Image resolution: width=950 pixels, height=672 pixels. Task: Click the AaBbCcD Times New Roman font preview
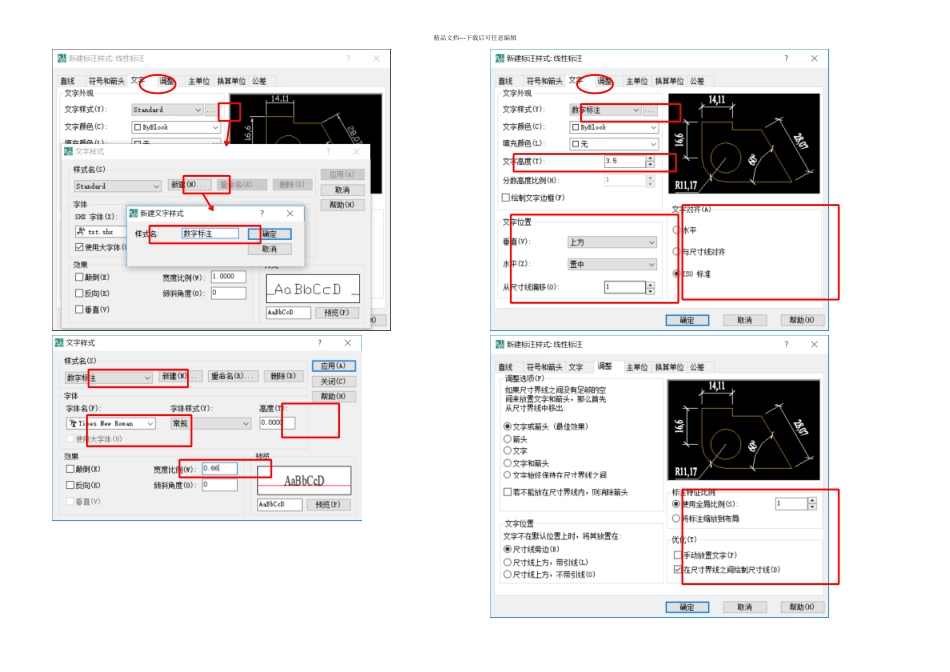304,480
